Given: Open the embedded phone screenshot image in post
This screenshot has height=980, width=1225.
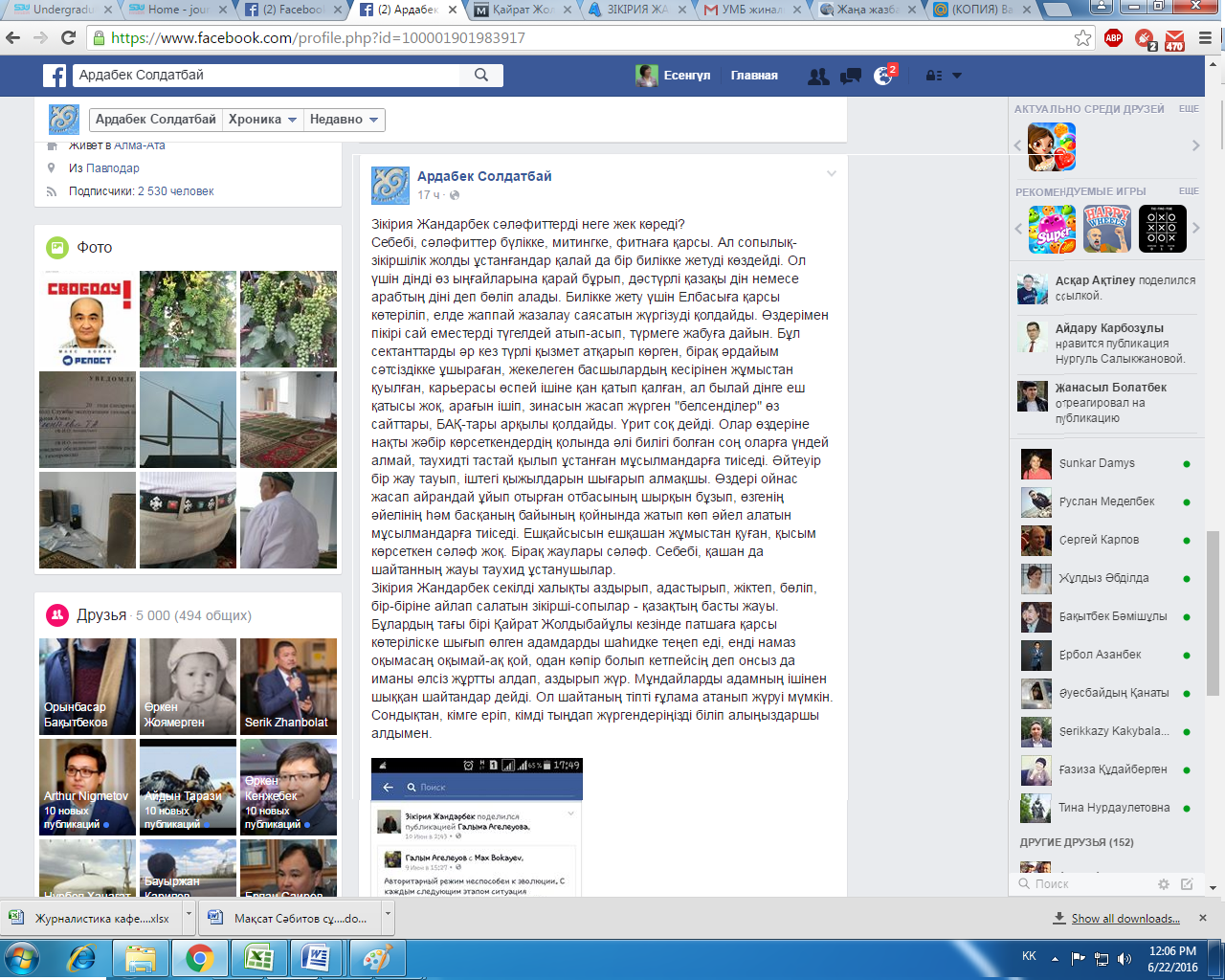Looking at the screenshot, I should pyautogui.click(x=477, y=827).
